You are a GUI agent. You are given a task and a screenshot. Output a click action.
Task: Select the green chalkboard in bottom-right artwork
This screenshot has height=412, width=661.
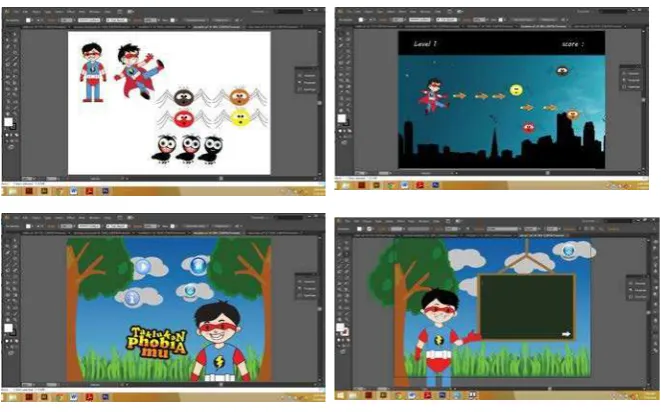click(527, 307)
